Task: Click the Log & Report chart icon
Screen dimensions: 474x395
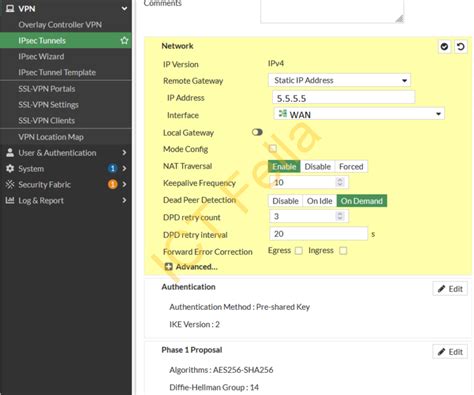Action: pos(10,200)
